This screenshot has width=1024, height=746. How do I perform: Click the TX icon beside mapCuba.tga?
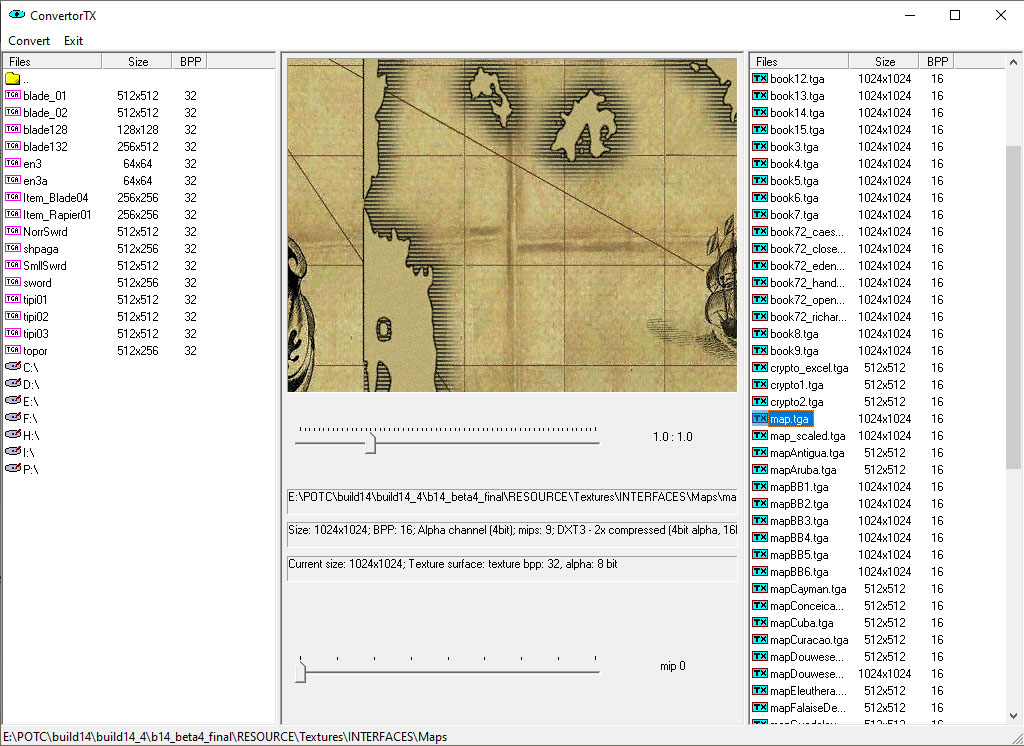tap(760, 622)
